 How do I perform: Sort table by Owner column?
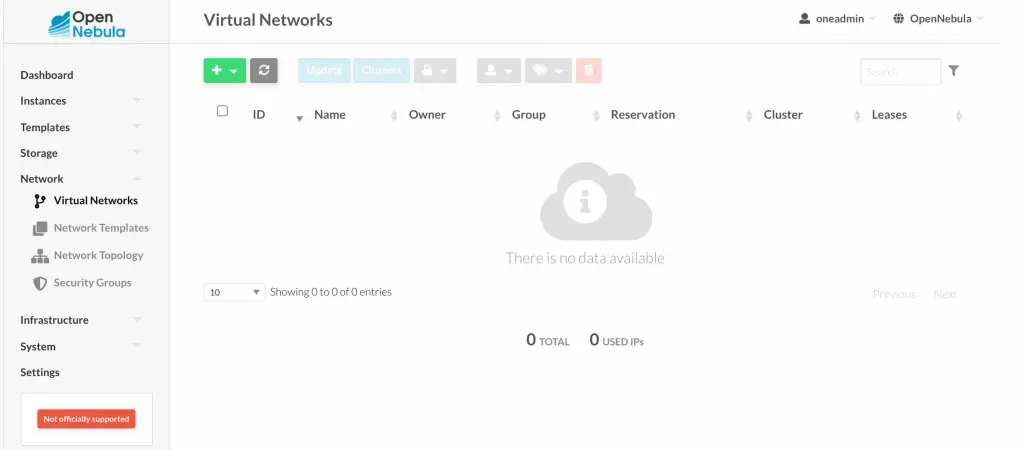click(x=427, y=115)
